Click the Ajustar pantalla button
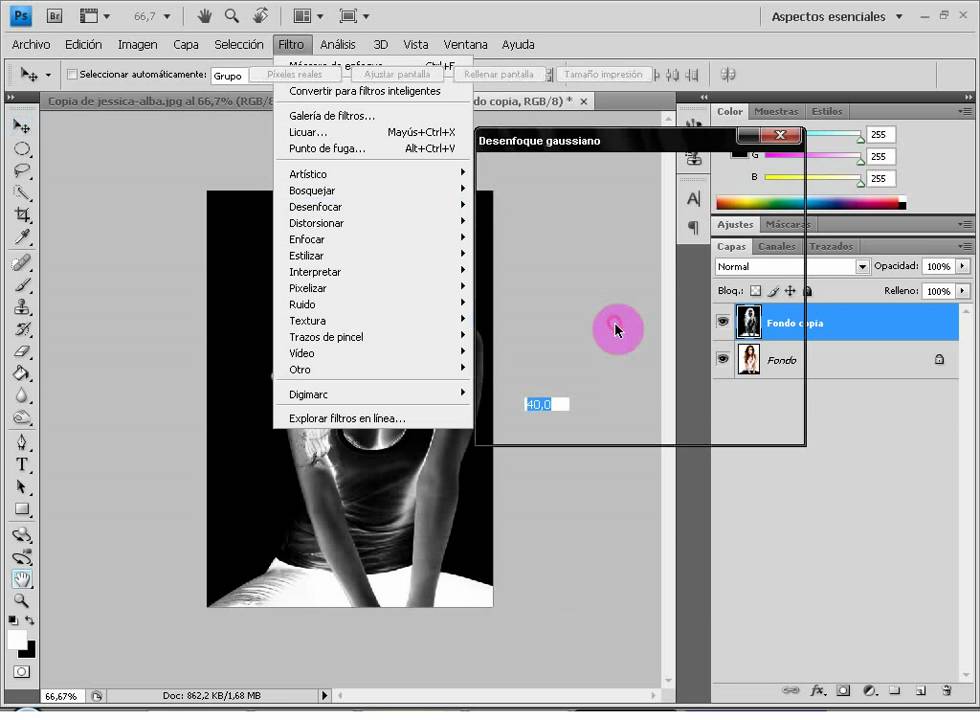980x720 pixels. click(x=397, y=74)
